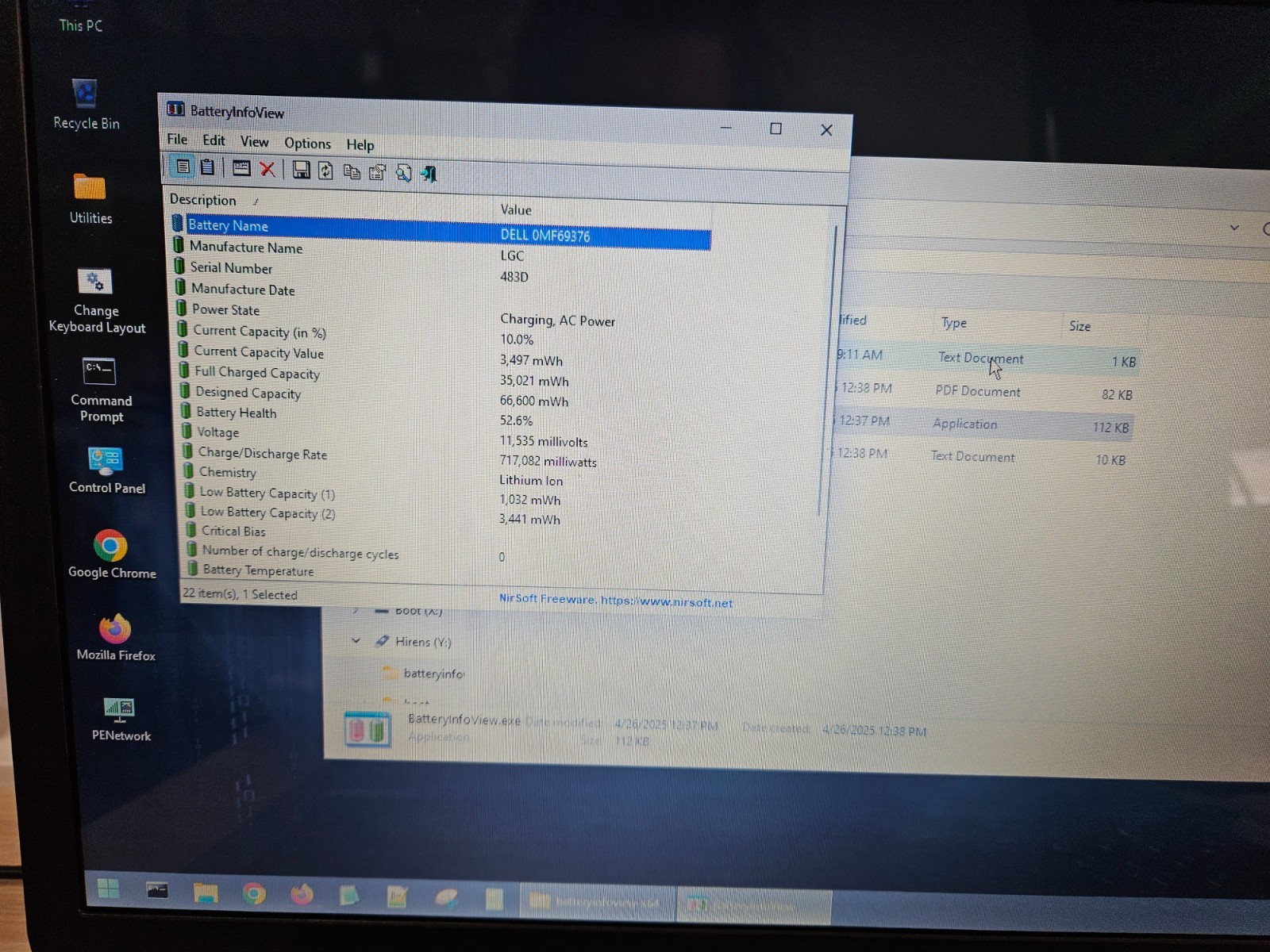Viewport: 1270px width, 952px height.
Task: Select the Battery Name row
Action: click(x=441, y=231)
